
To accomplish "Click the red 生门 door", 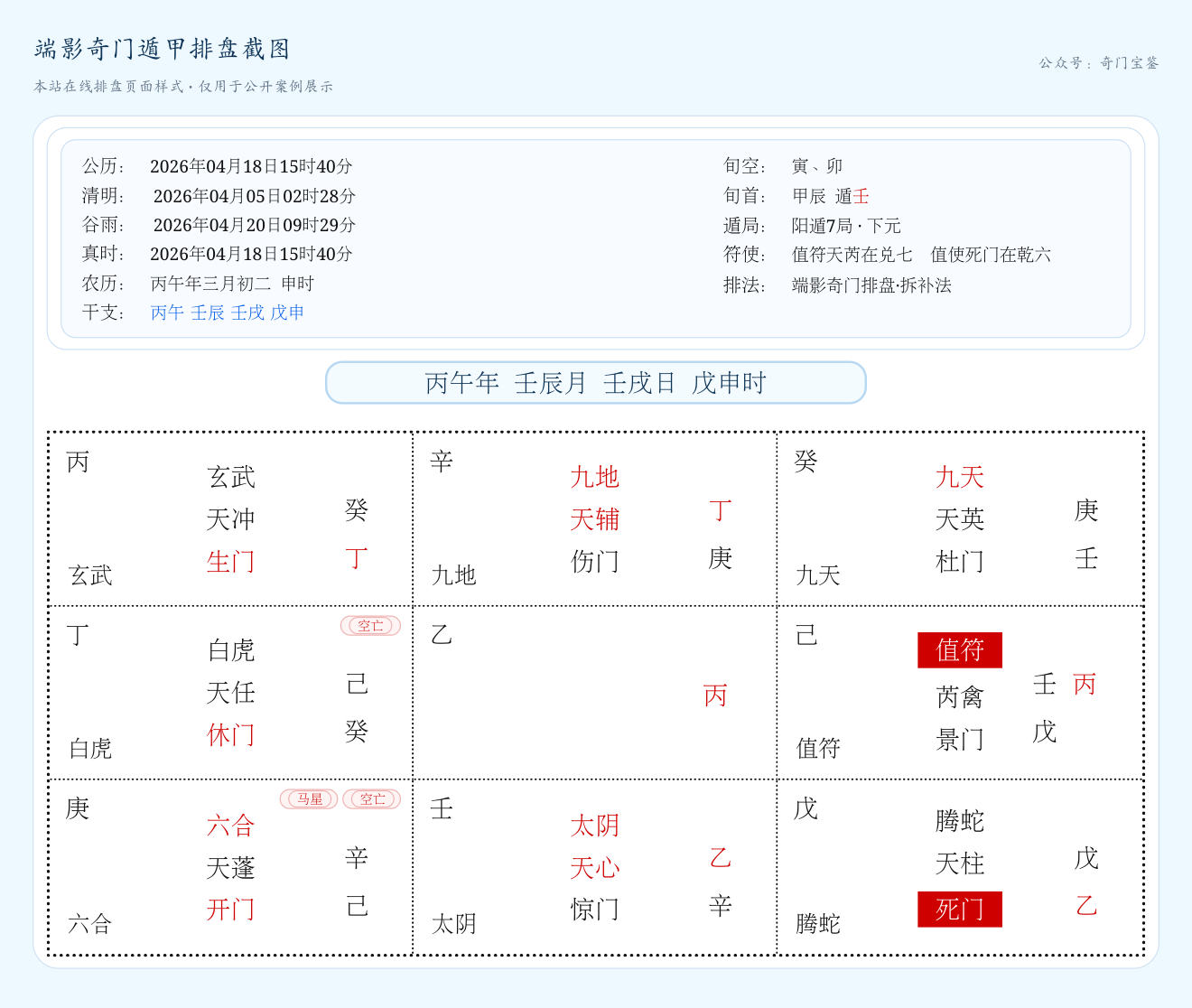I will tap(231, 562).
